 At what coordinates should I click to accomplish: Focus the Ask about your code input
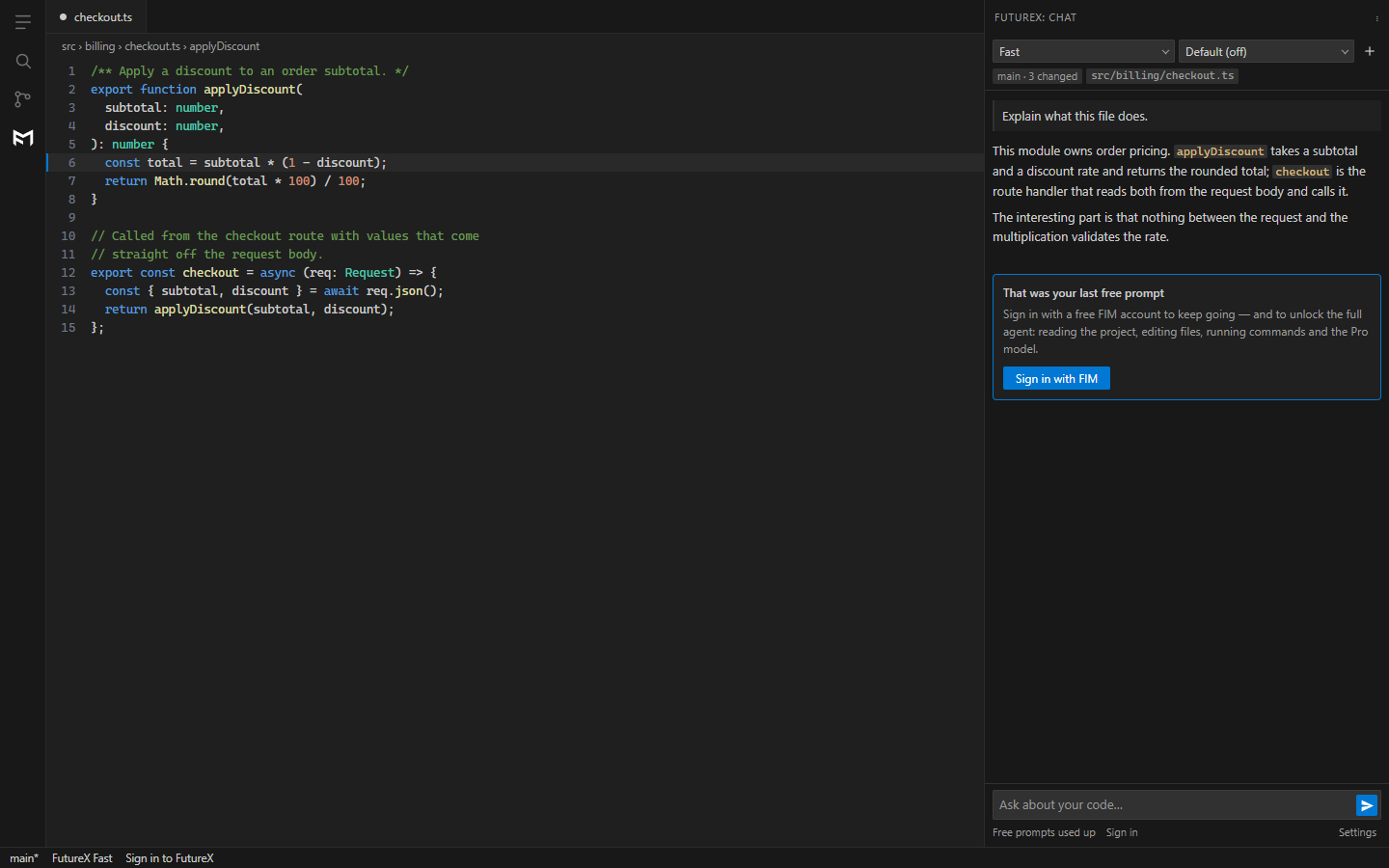[1173, 804]
